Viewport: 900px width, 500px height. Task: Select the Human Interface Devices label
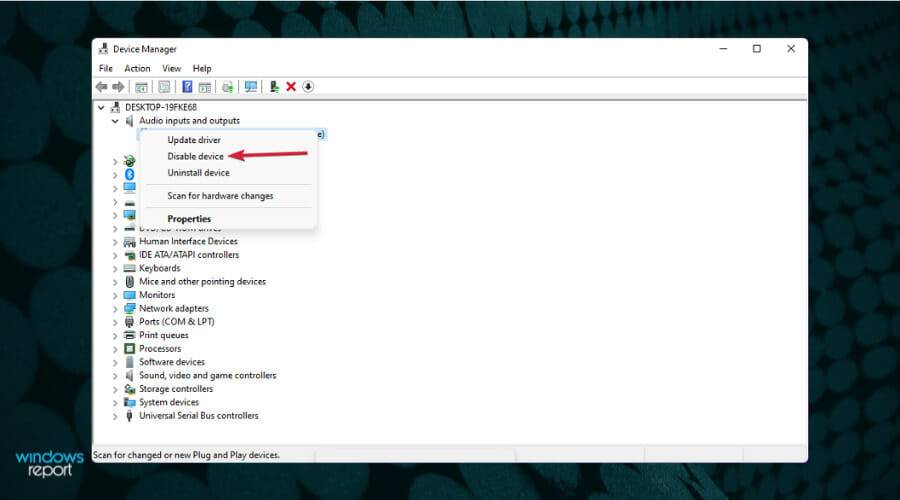pos(188,241)
